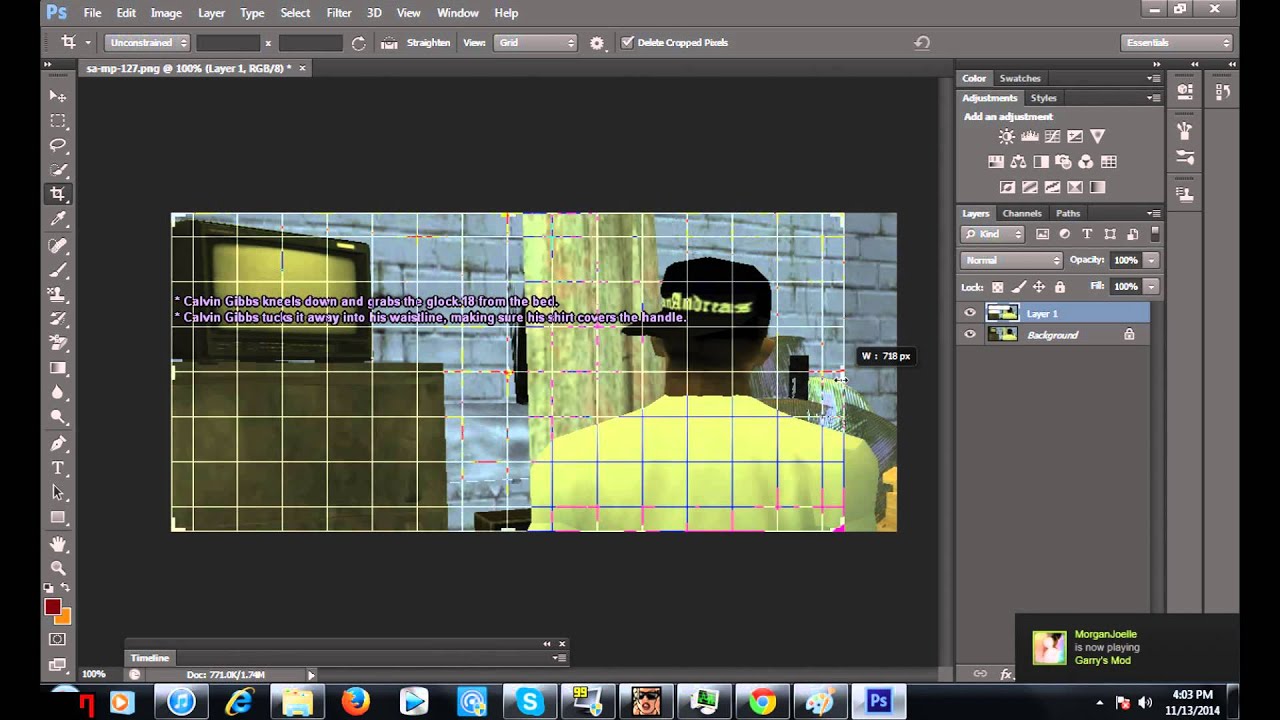Open the Color panel flyout menu

1153,78
